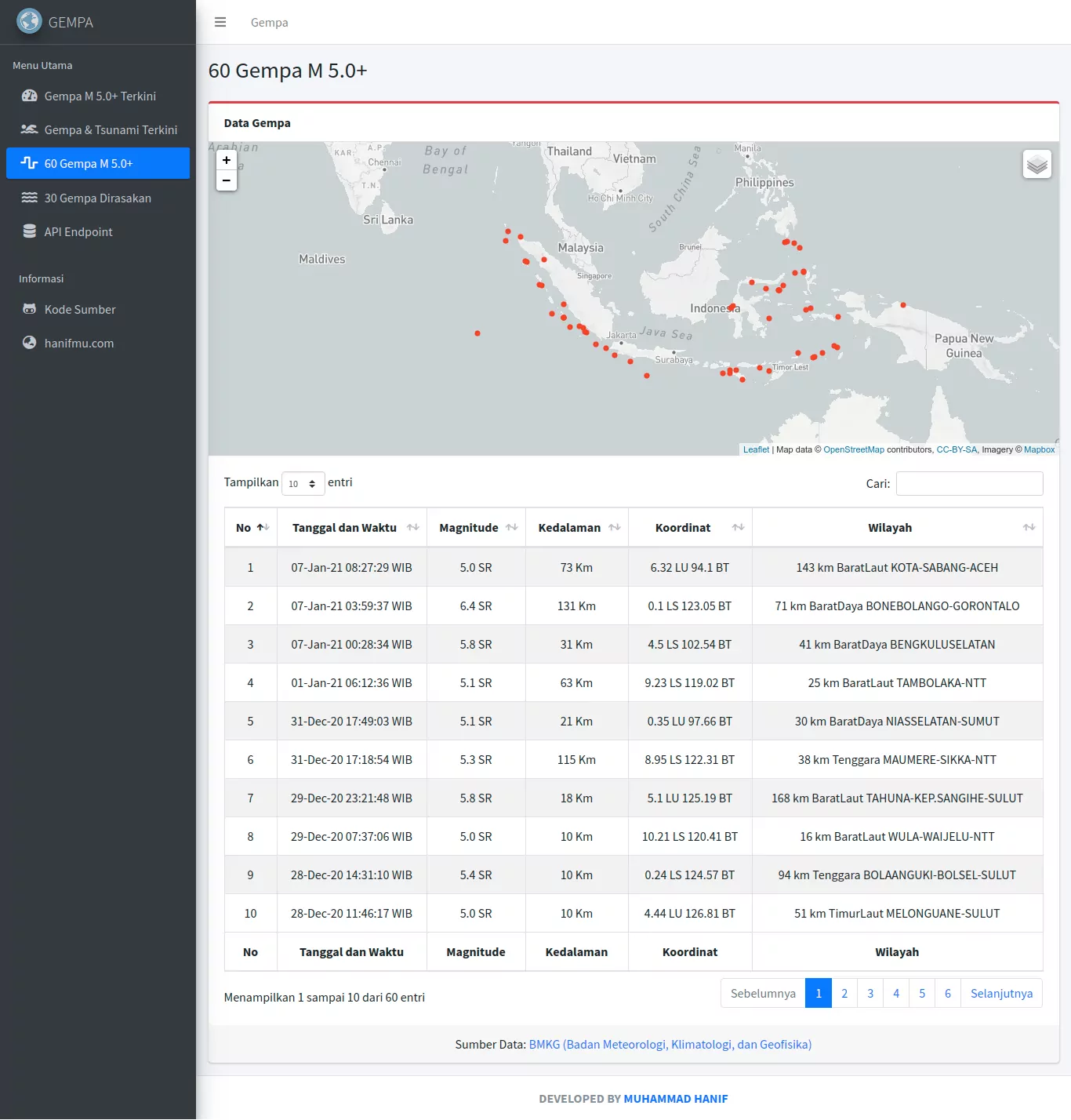Select 60 Gempa M 5.0+ menu item
This screenshot has height=1120, width=1071.
coord(98,163)
